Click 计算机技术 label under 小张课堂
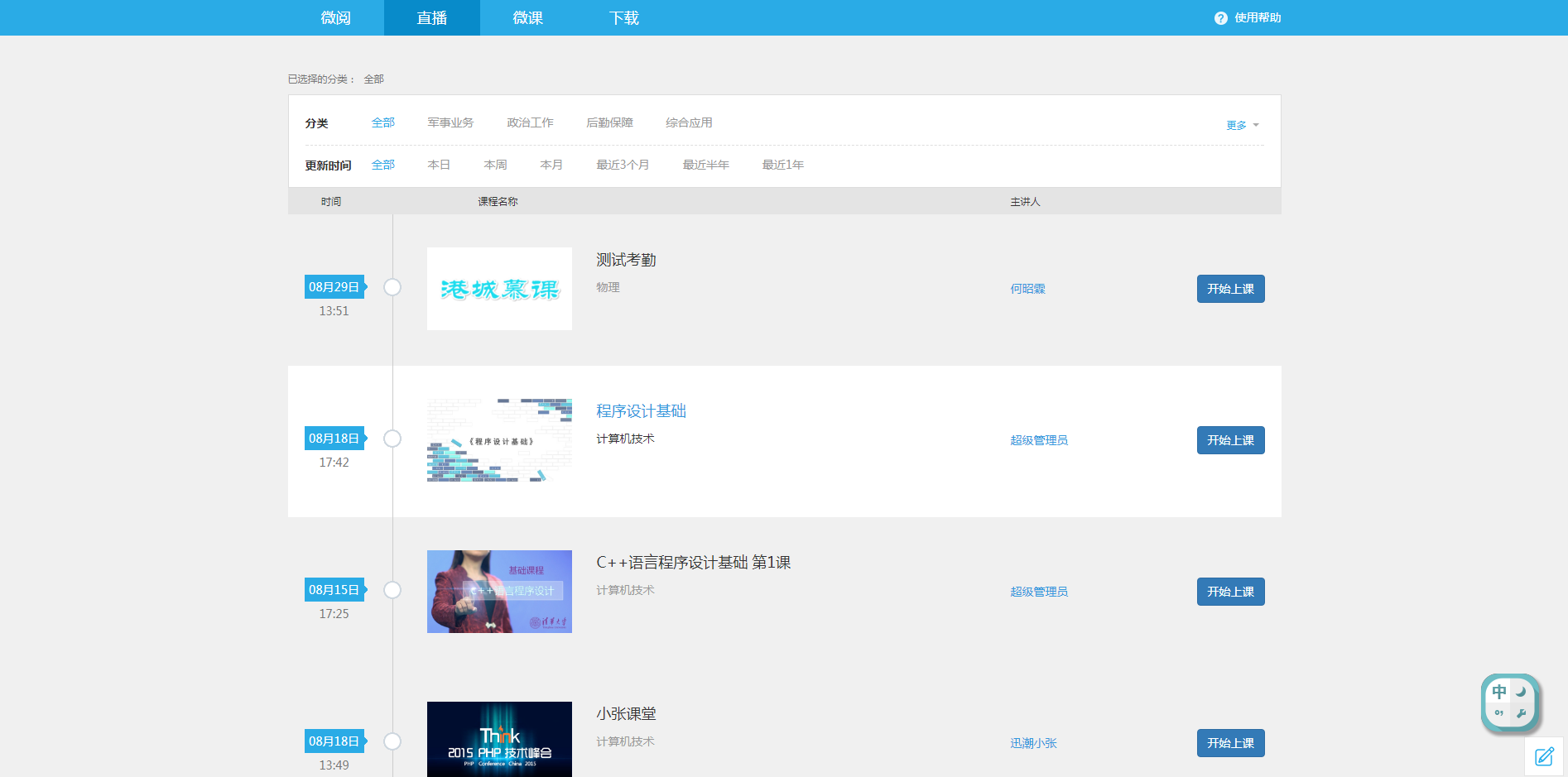 625,741
